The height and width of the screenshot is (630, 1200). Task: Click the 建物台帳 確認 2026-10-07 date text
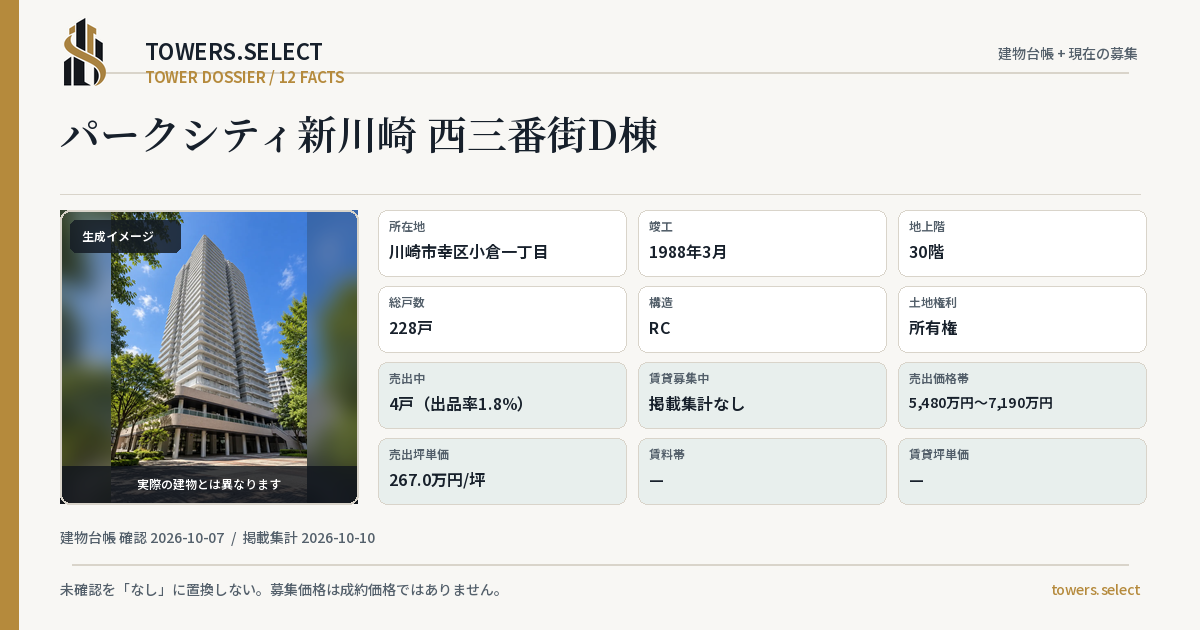click(x=142, y=538)
